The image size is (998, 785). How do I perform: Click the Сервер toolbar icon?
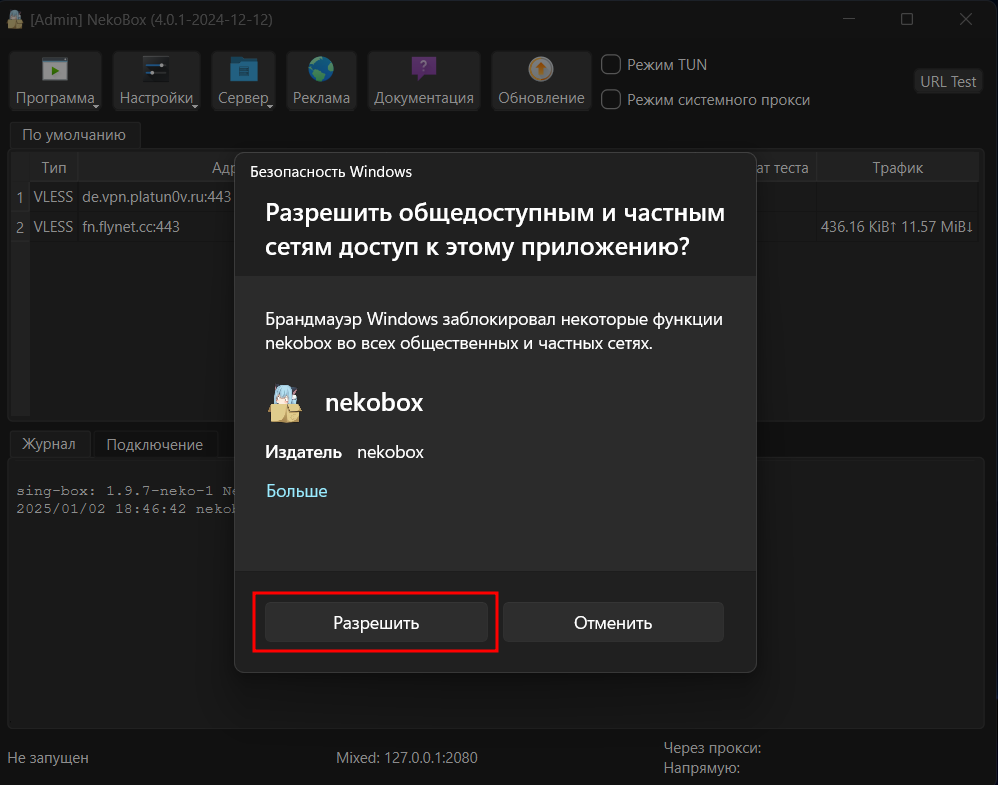[243, 69]
